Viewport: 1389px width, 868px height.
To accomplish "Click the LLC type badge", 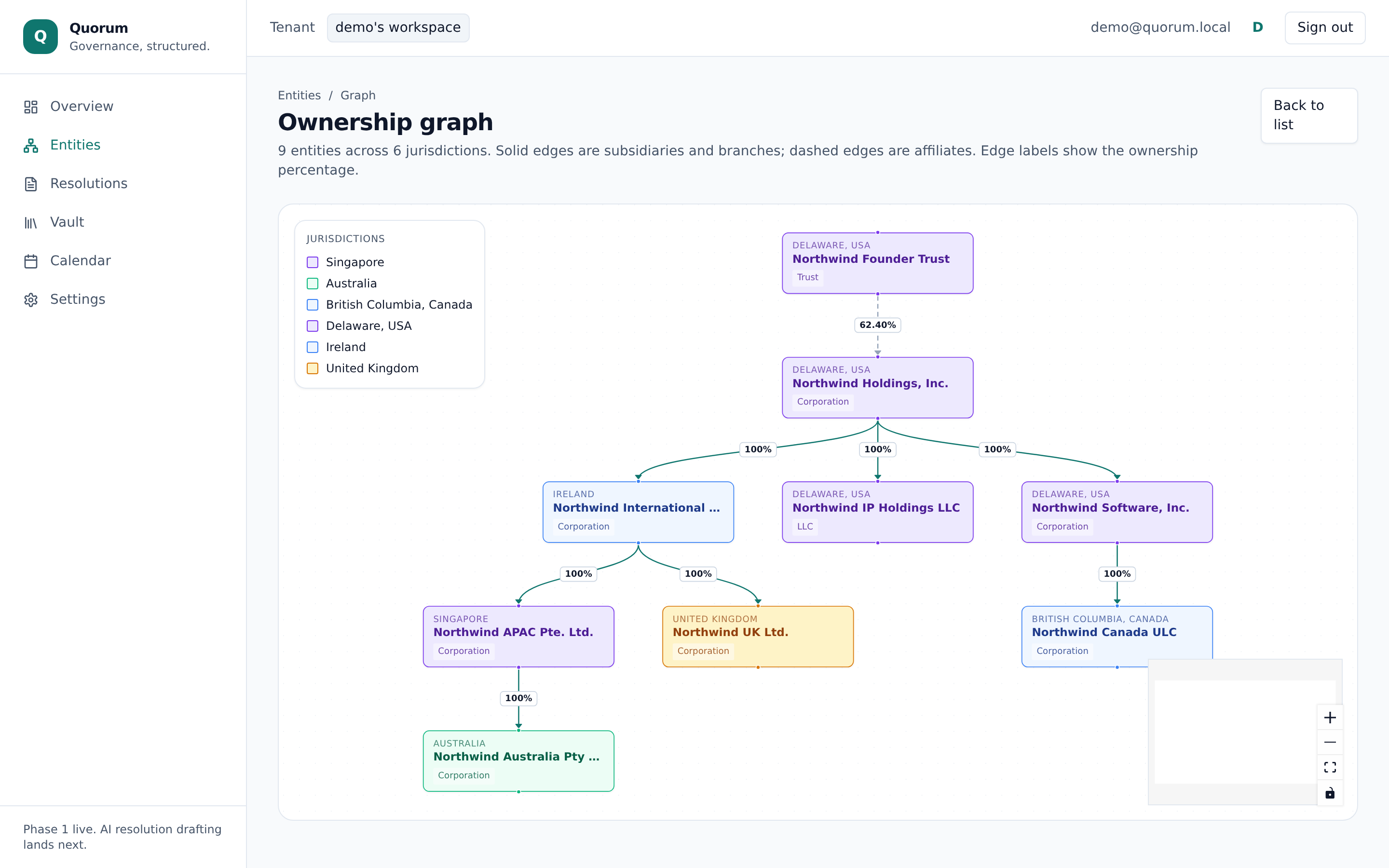I will pyautogui.click(x=804, y=527).
